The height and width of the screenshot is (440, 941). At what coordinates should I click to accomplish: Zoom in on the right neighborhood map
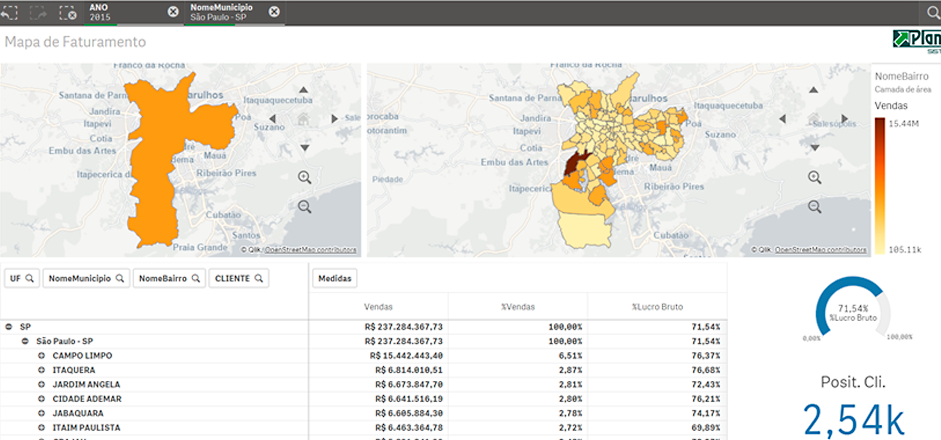pyautogui.click(x=815, y=178)
